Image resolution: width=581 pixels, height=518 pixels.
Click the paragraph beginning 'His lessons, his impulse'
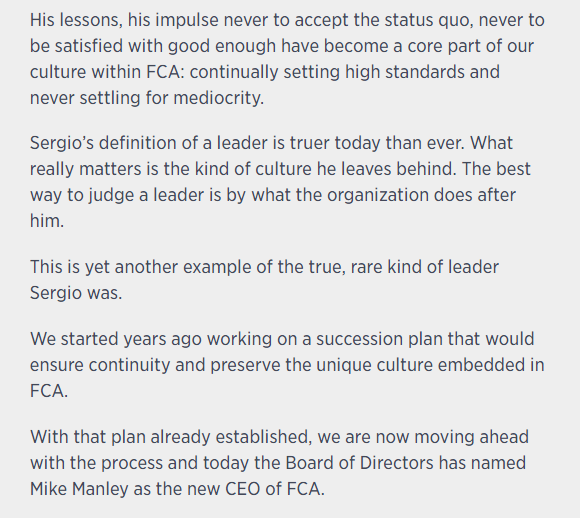pyautogui.click(x=287, y=59)
